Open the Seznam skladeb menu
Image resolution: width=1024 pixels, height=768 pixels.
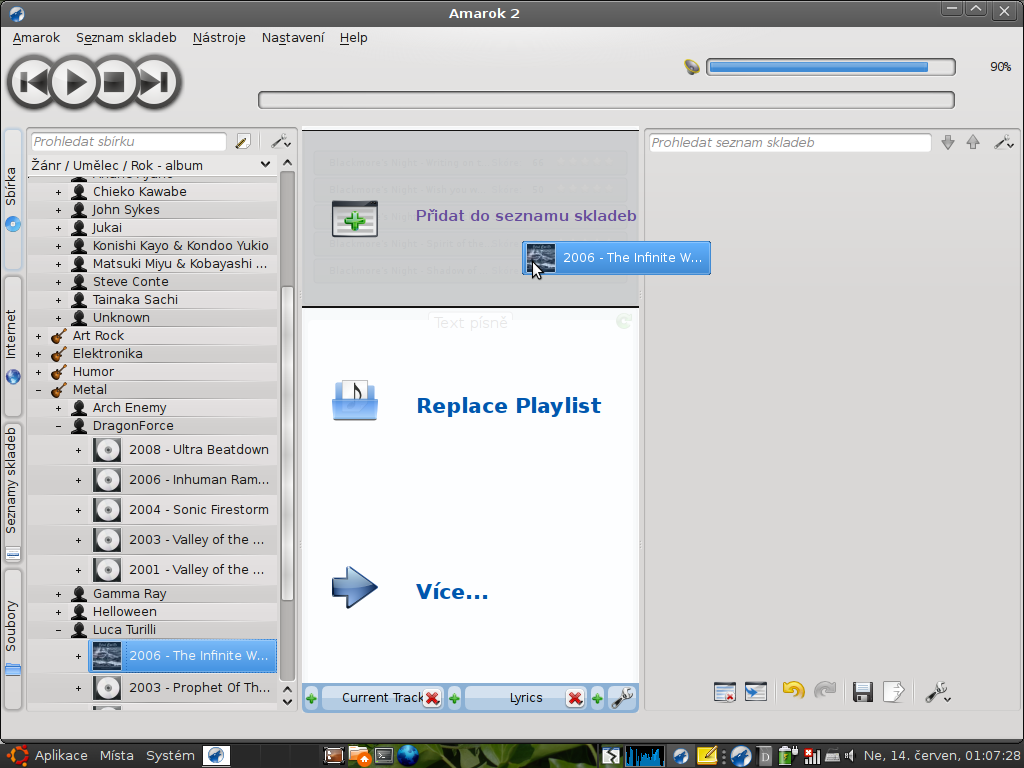126,38
